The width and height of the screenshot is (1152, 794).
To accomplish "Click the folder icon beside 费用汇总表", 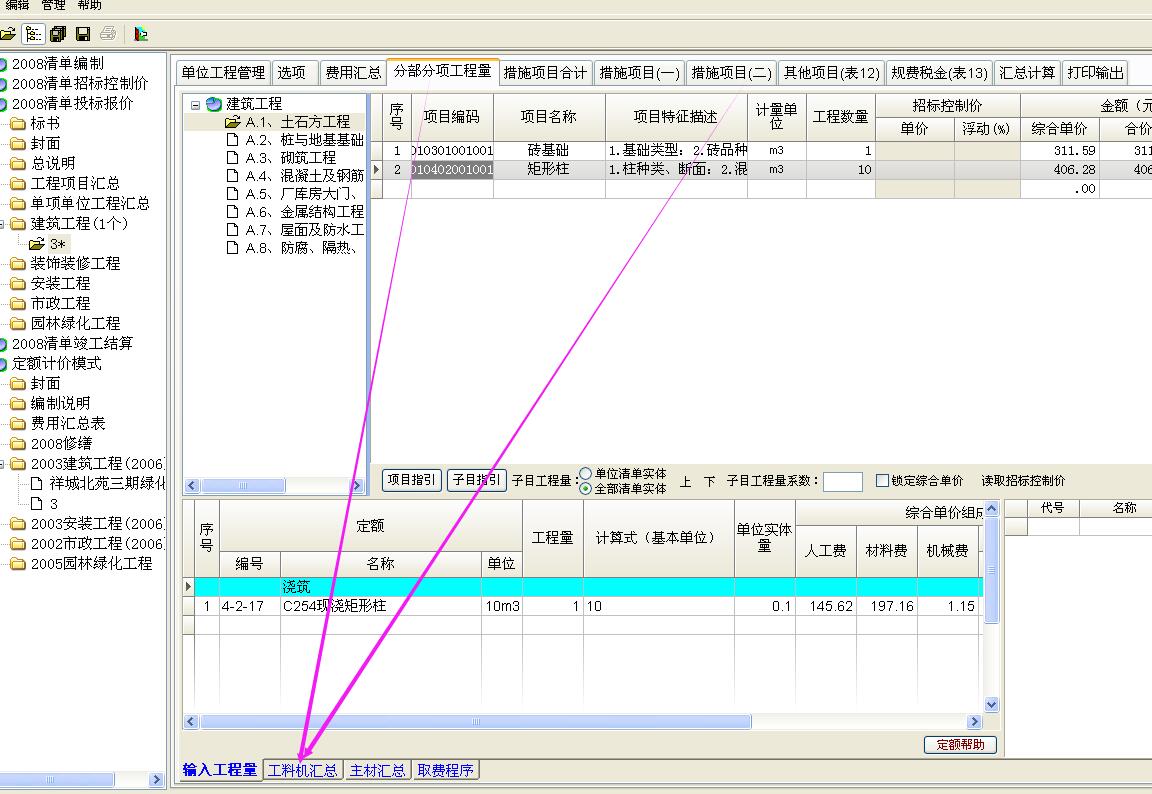I will point(18,423).
